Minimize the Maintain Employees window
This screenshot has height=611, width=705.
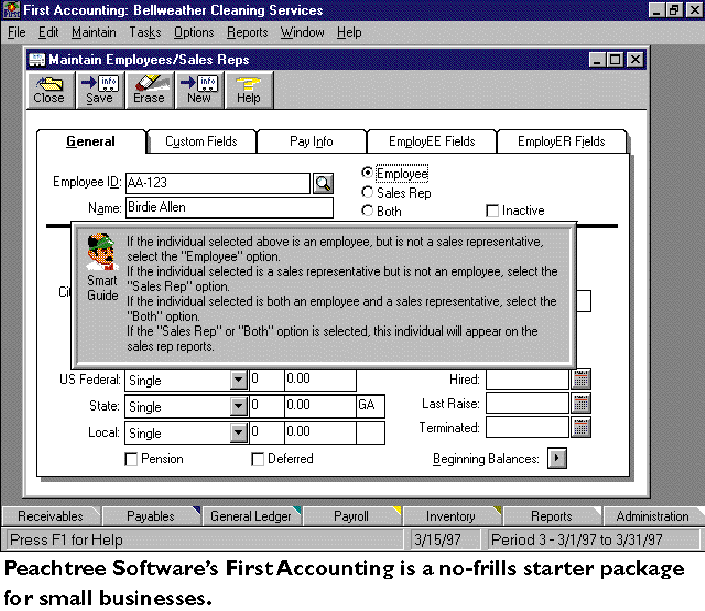point(597,60)
